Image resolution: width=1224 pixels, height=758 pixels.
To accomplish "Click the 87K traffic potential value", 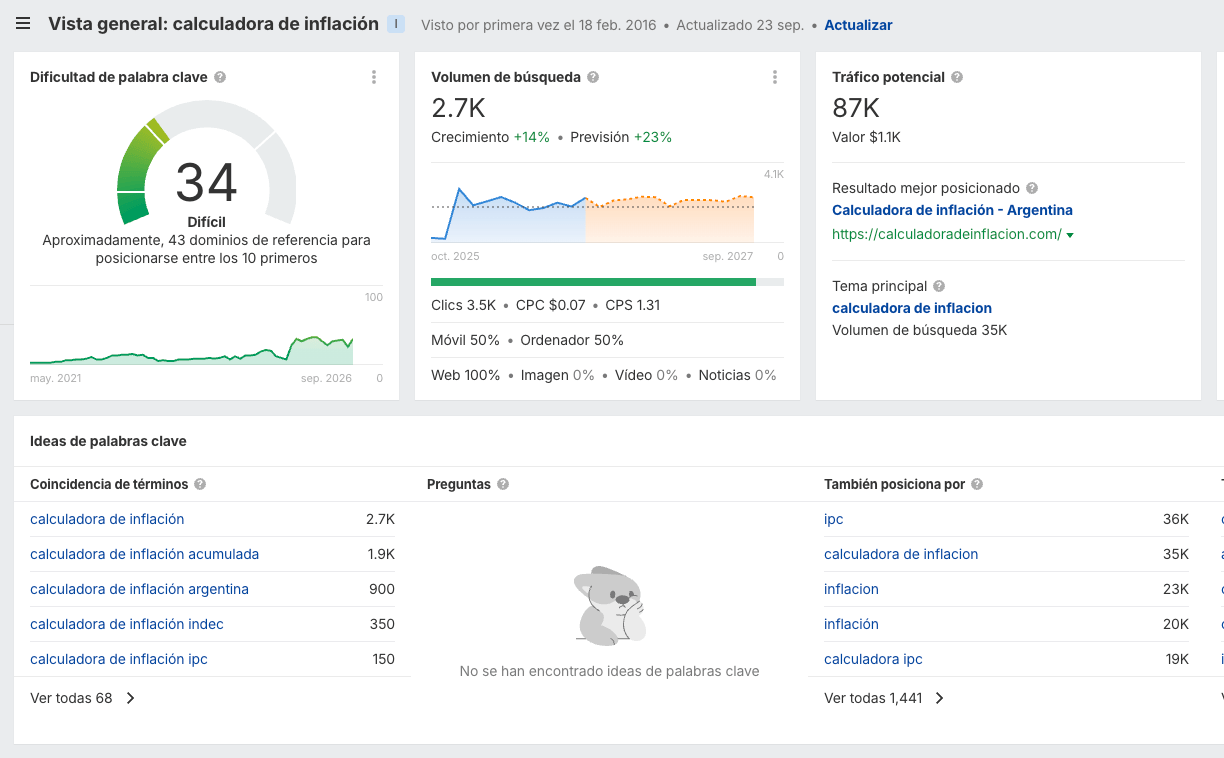I will pos(856,107).
